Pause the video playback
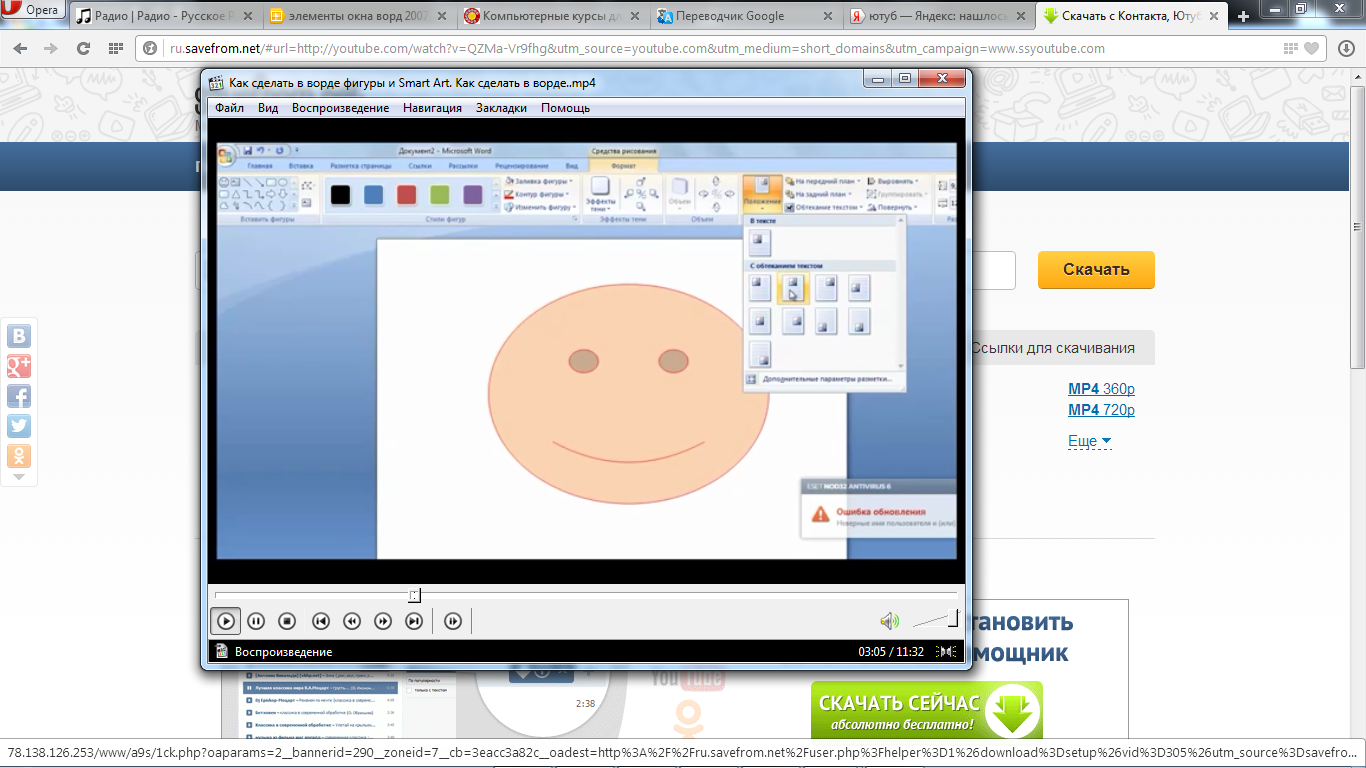This screenshot has width=1366, height=768. pos(256,621)
